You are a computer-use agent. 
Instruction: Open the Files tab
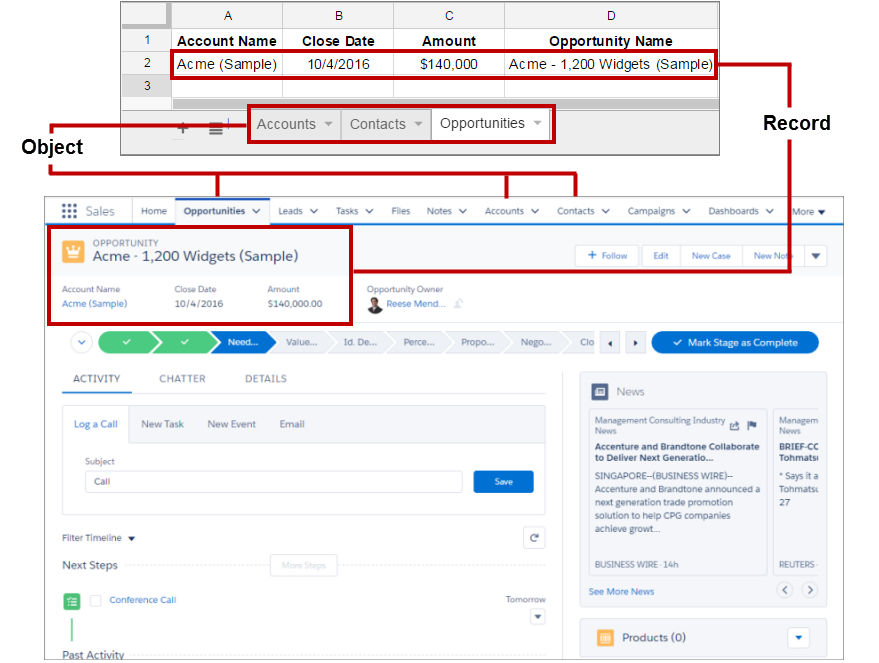click(401, 211)
